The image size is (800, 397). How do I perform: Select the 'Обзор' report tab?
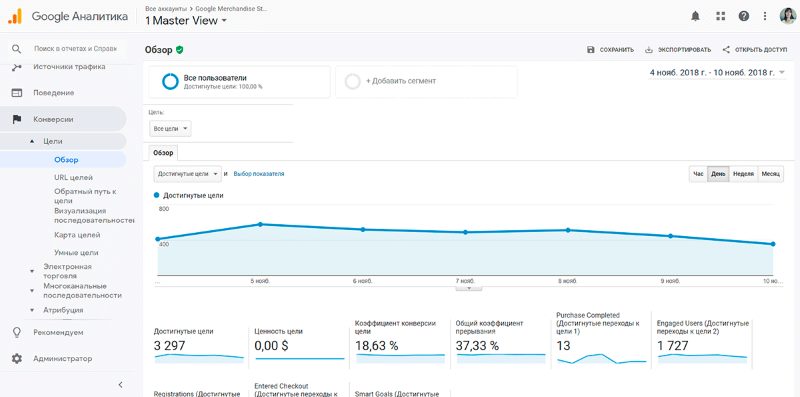pyautogui.click(x=163, y=153)
